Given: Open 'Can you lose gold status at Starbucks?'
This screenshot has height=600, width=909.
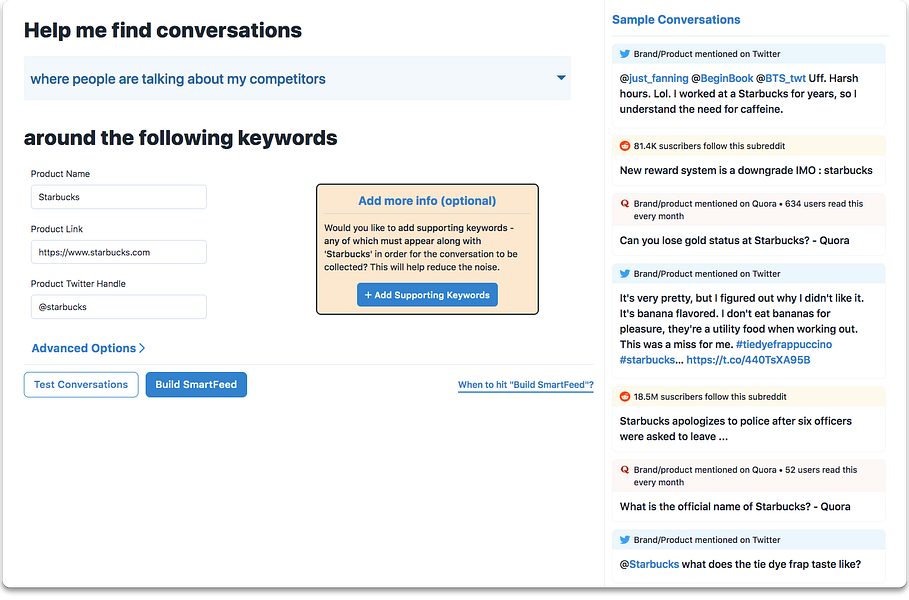Looking at the screenshot, I should tap(734, 241).
